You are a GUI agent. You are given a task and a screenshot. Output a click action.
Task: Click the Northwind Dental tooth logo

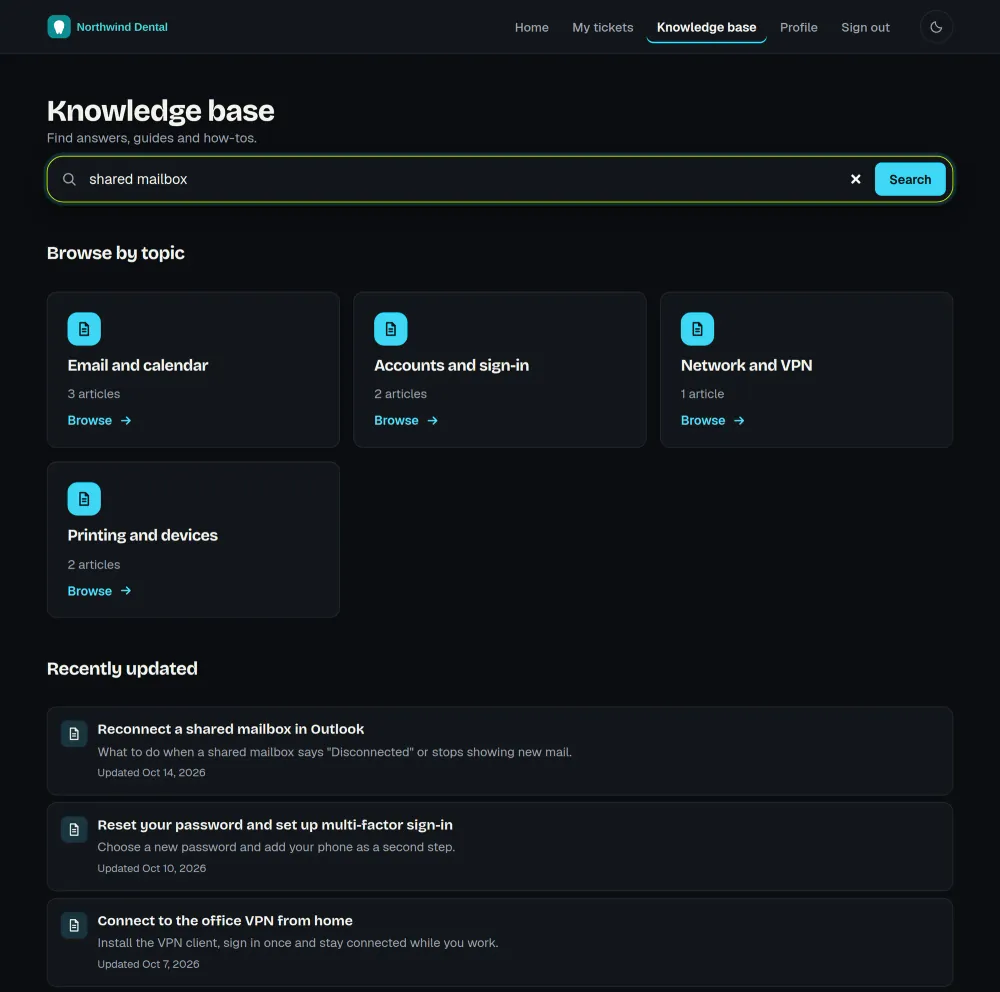pyautogui.click(x=59, y=27)
